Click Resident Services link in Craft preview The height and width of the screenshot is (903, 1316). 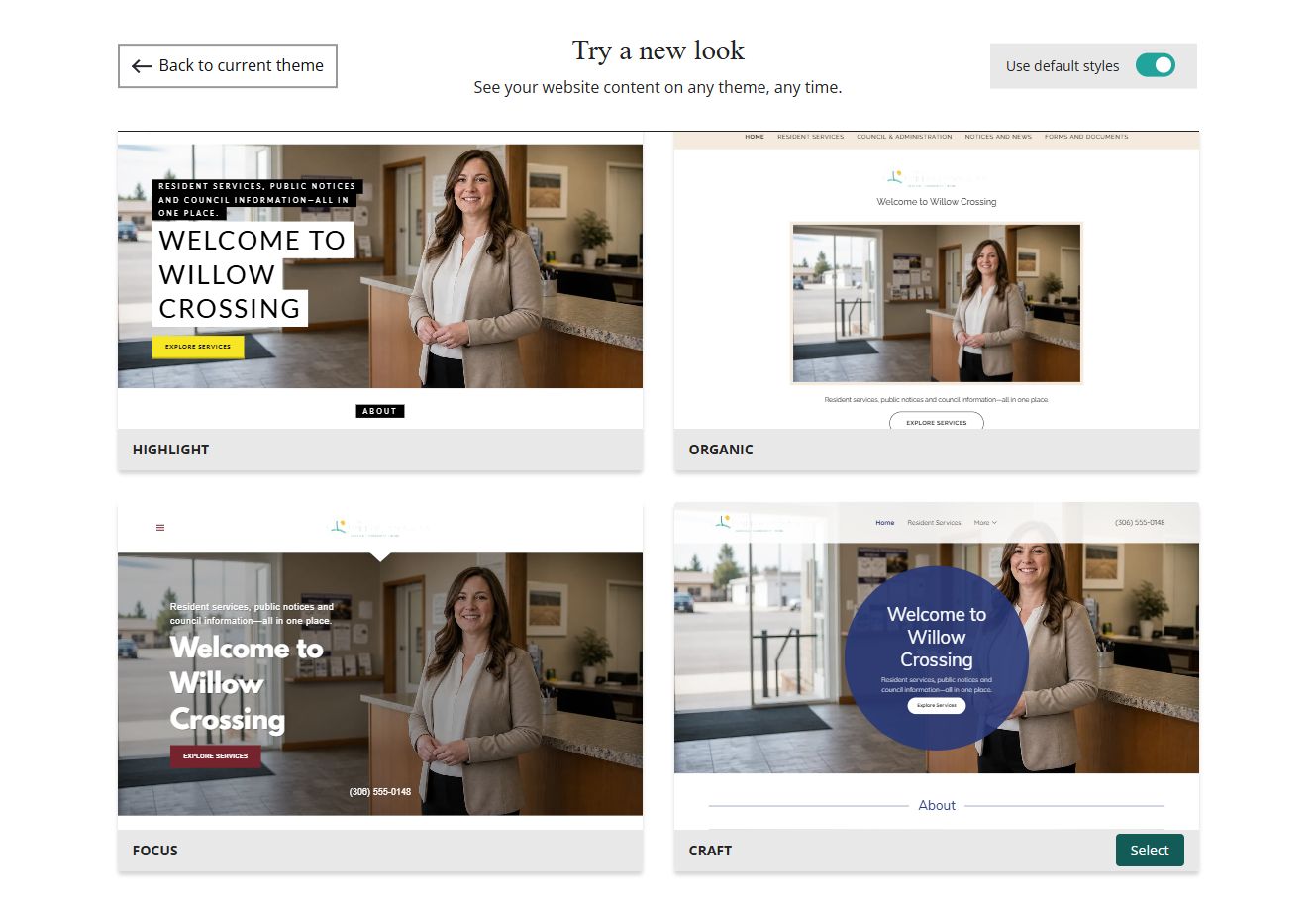click(x=934, y=522)
